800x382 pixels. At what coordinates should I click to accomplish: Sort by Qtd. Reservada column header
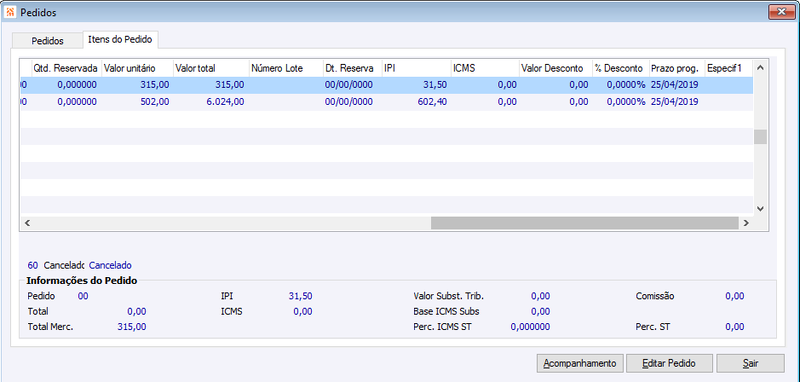[66, 68]
